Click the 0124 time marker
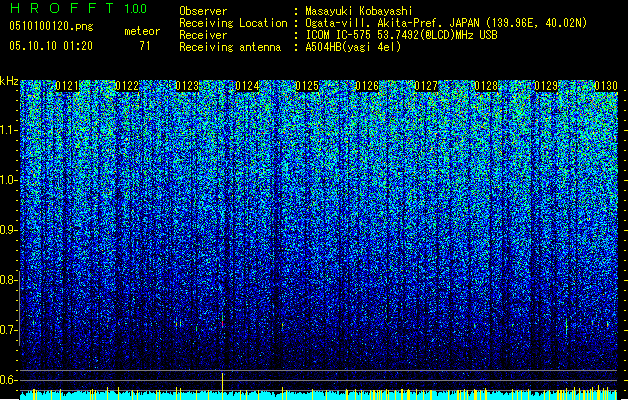 [x=247, y=86]
